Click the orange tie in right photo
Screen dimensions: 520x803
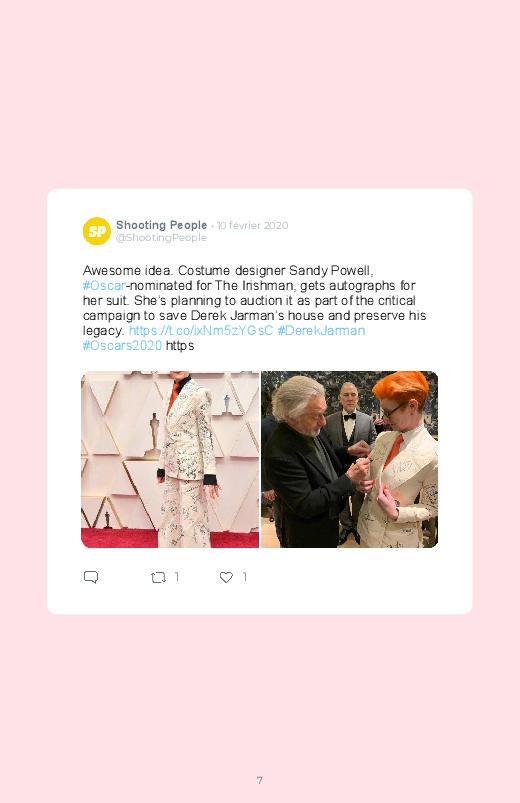tap(393, 451)
